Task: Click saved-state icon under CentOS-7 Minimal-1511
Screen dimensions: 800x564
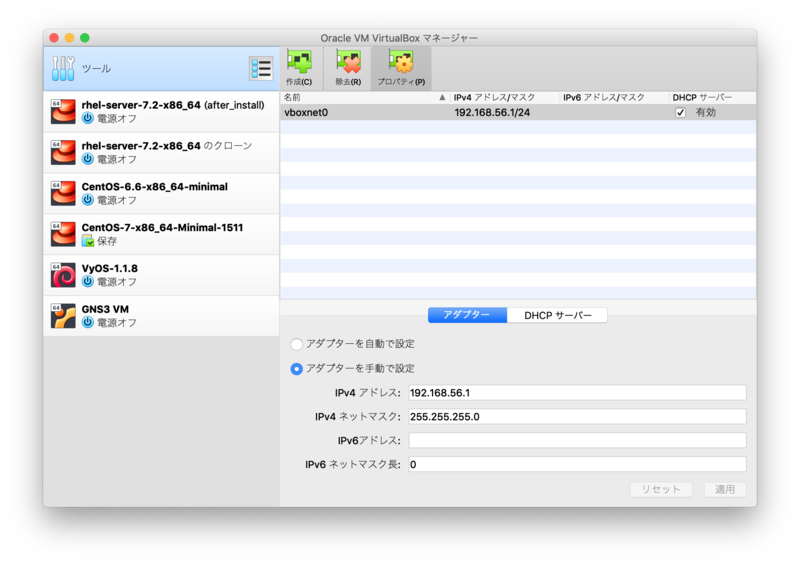Action: pos(88,240)
